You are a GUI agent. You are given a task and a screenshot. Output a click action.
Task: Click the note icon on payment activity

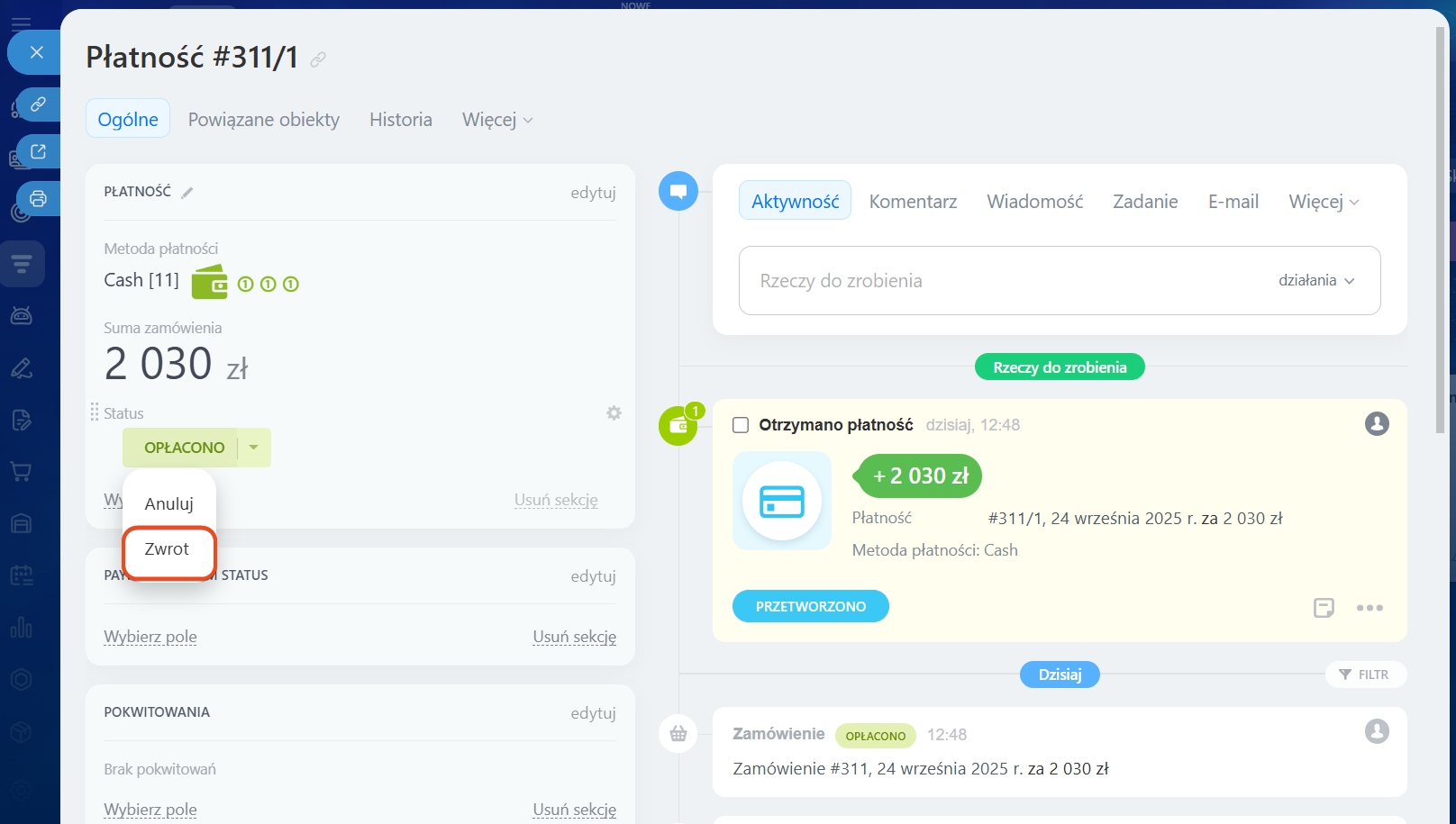(1324, 608)
